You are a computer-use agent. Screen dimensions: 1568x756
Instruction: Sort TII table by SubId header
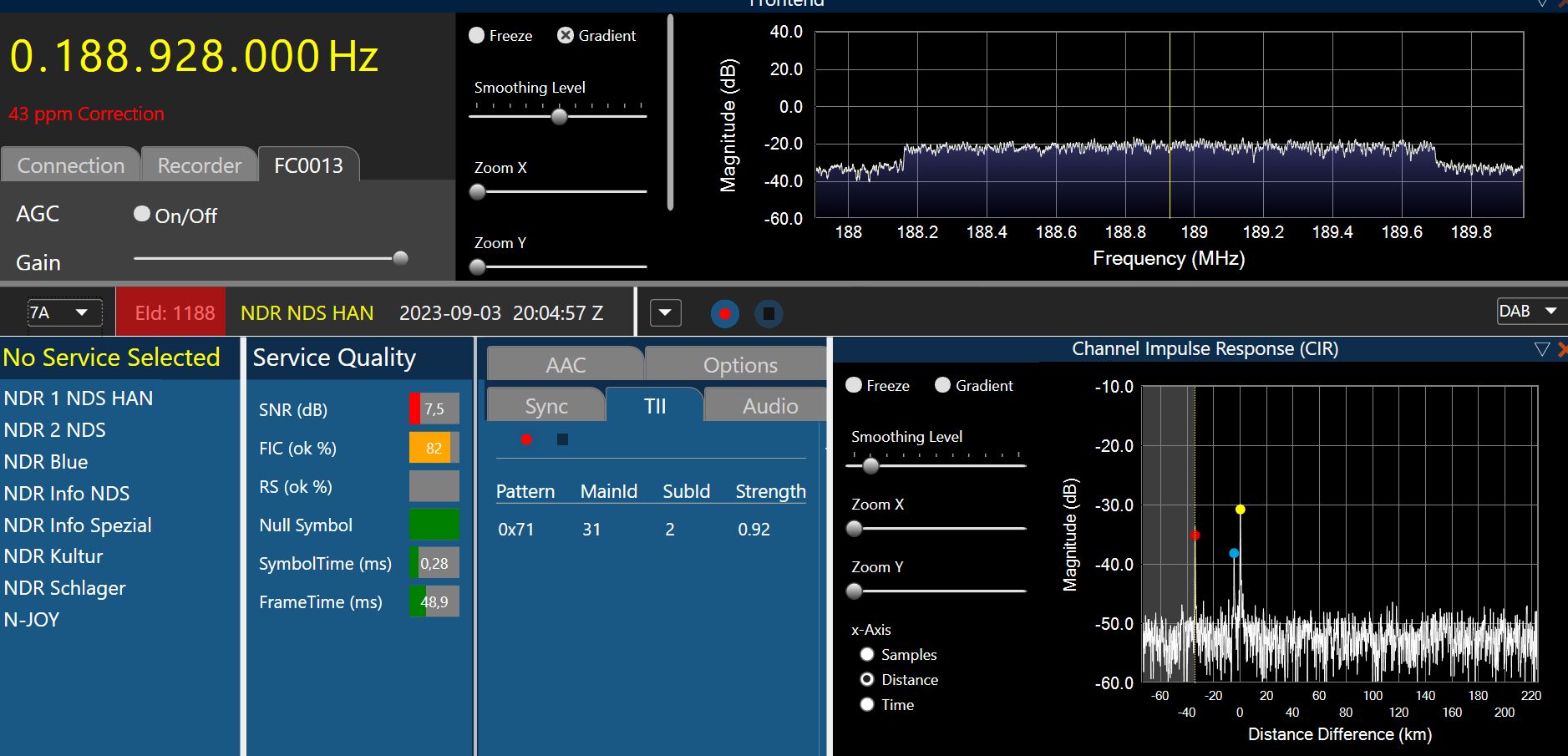(687, 491)
